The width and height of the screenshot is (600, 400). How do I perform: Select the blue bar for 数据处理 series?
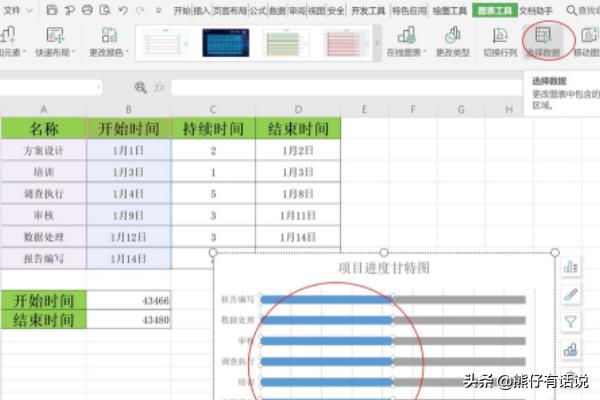tap(325, 319)
